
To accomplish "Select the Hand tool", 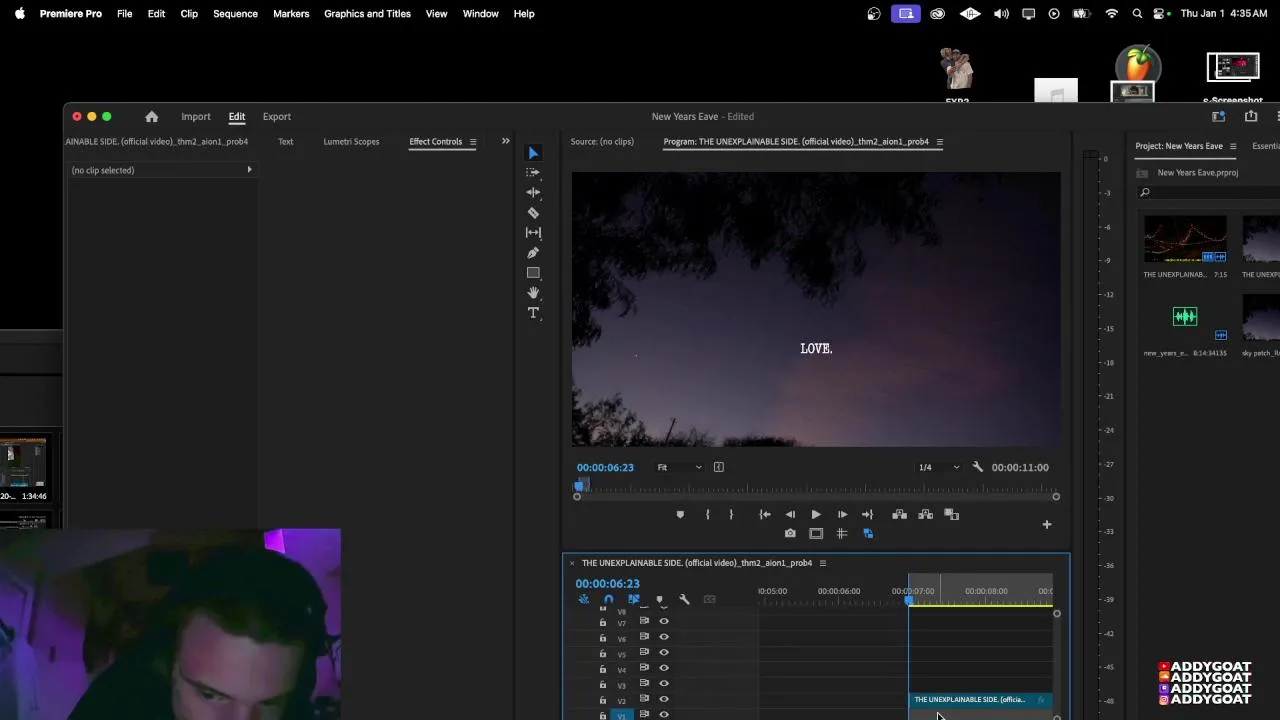I will click(x=533, y=293).
